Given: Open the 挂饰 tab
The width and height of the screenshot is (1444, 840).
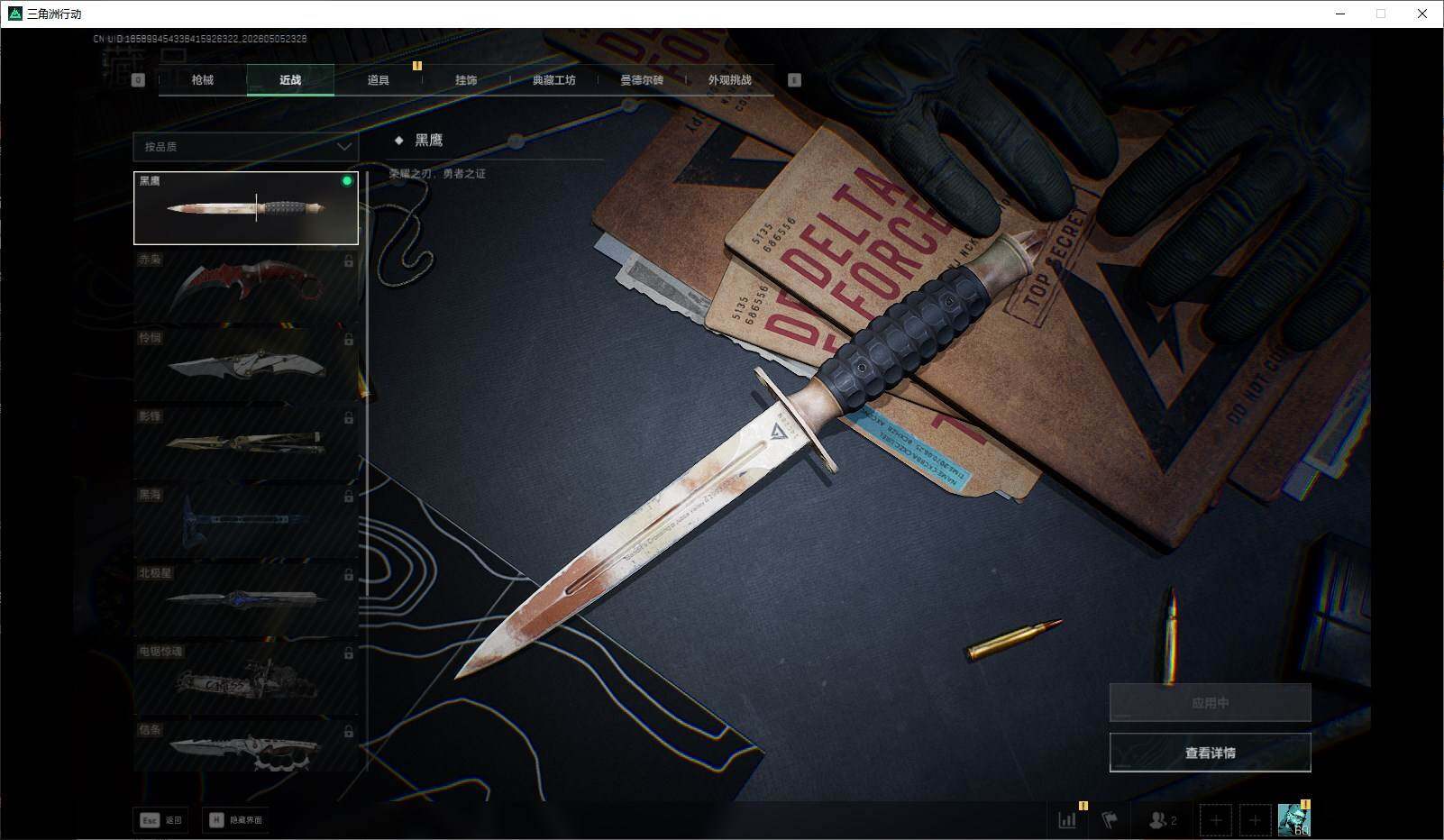Looking at the screenshot, I should click(466, 80).
